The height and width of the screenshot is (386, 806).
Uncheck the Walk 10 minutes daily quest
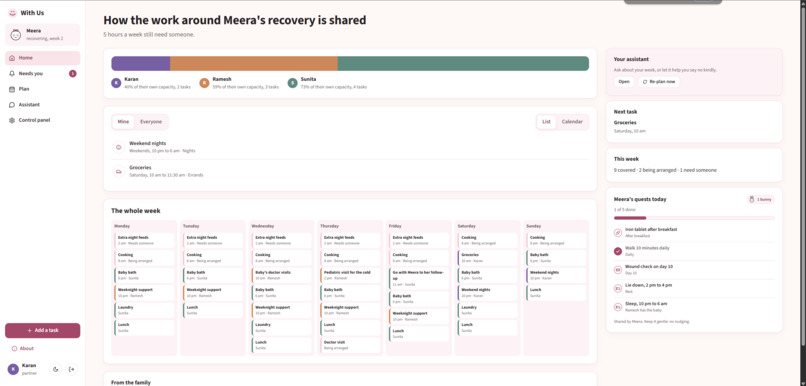[x=618, y=251]
